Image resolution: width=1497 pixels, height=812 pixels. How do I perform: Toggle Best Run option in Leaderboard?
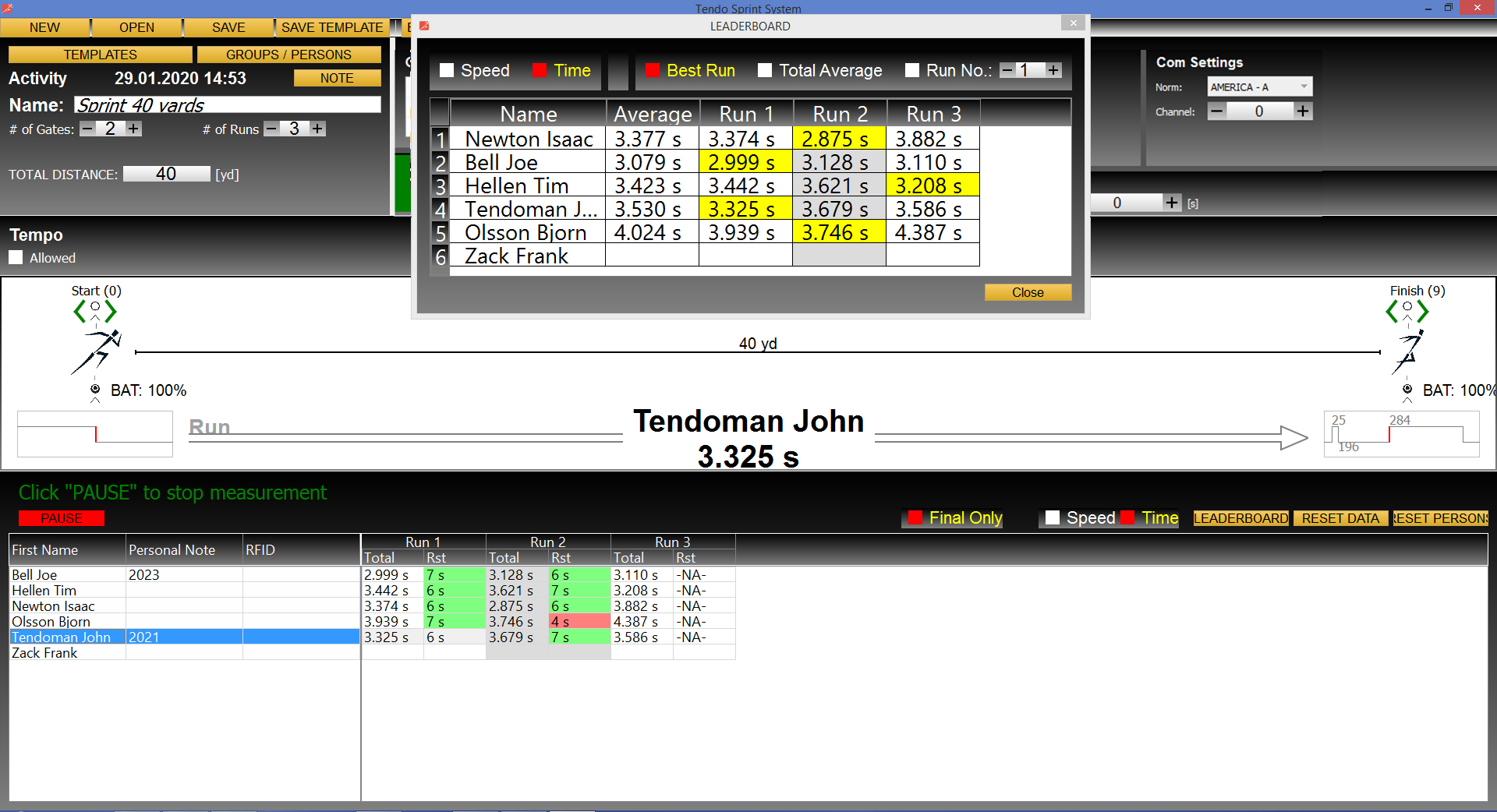tap(653, 70)
